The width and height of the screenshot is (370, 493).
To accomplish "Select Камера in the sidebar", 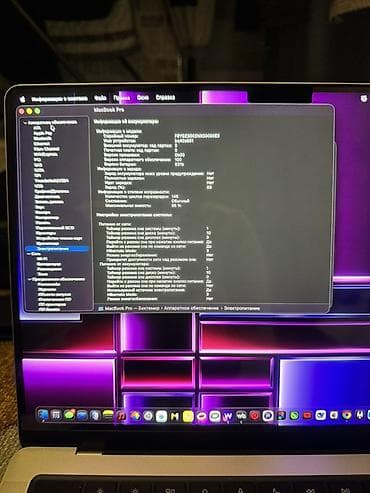I will click(x=43, y=212).
